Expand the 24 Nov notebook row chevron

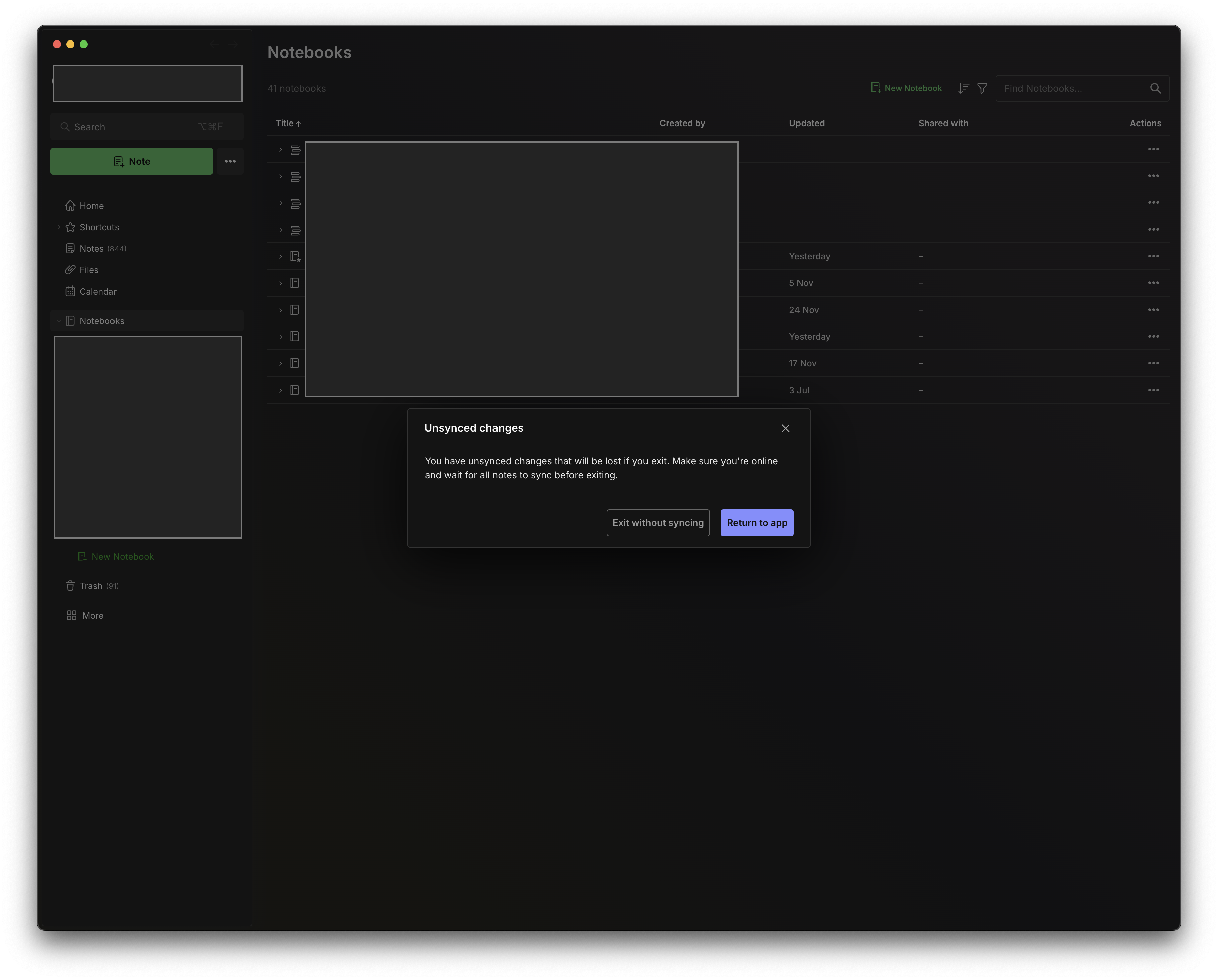(x=280, y=310)
